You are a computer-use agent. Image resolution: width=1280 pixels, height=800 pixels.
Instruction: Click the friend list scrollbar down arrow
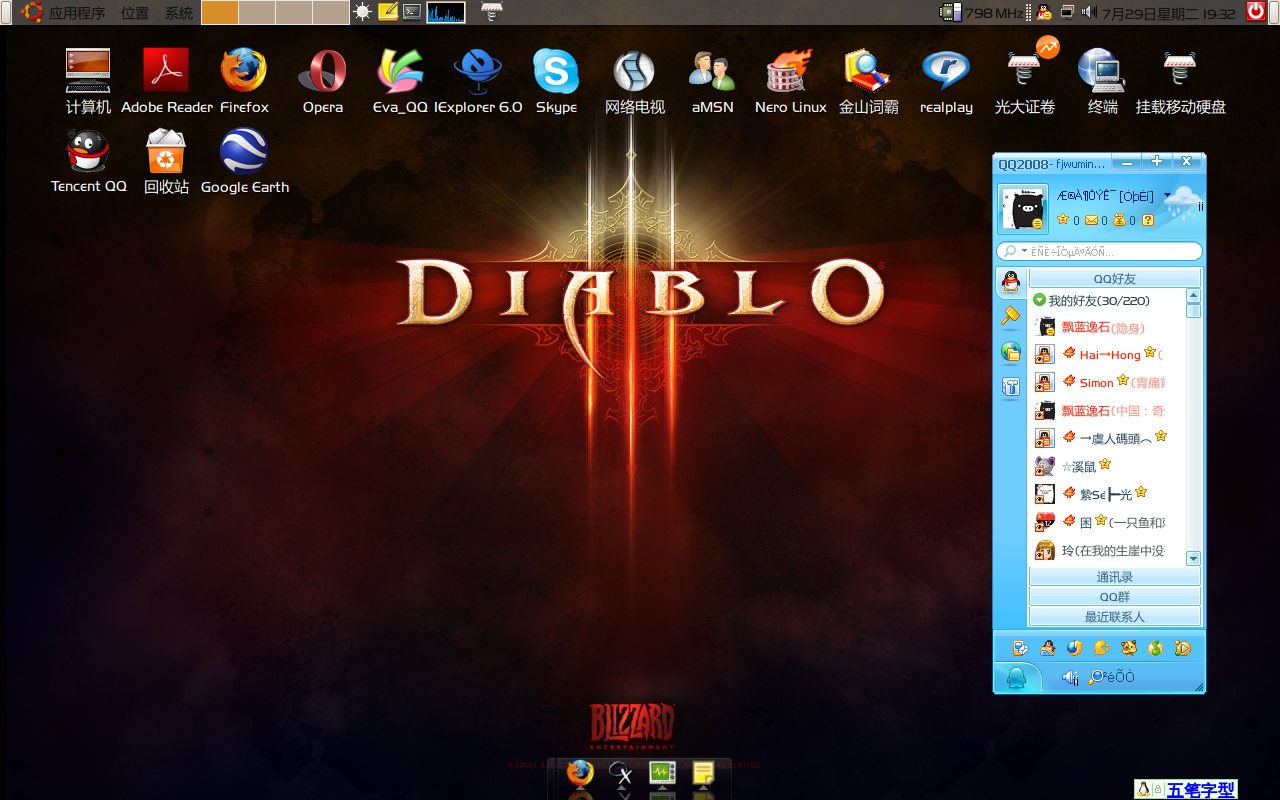1193,558
